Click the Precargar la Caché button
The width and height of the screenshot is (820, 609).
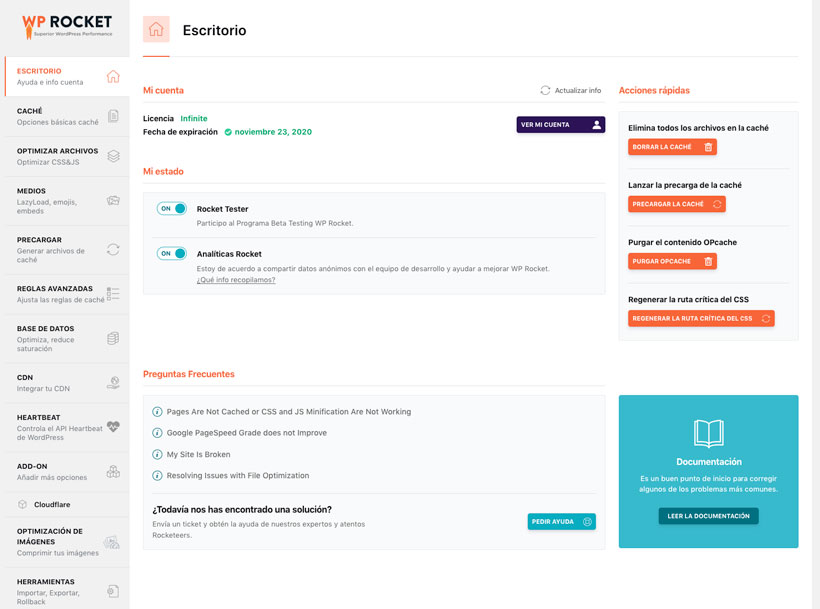[677, 204]
